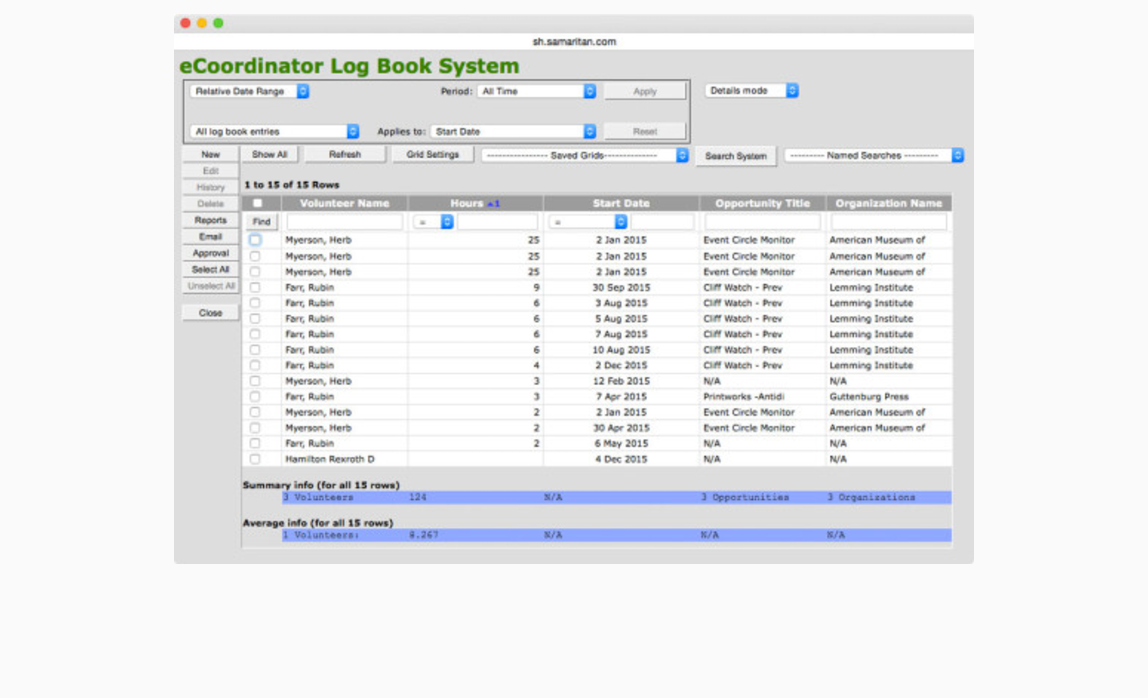This screenshot has width=1148, height=698.
Task: Open Reports from the left sidebar
Action: click(210, 220)
